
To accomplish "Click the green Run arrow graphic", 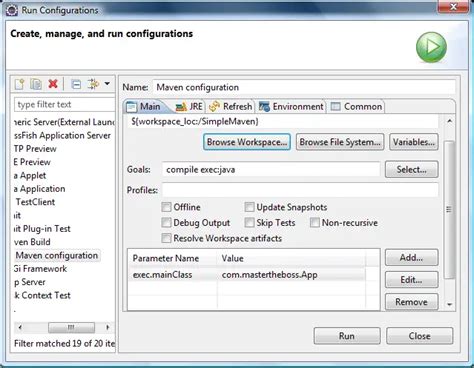I will tap(431, 47).
